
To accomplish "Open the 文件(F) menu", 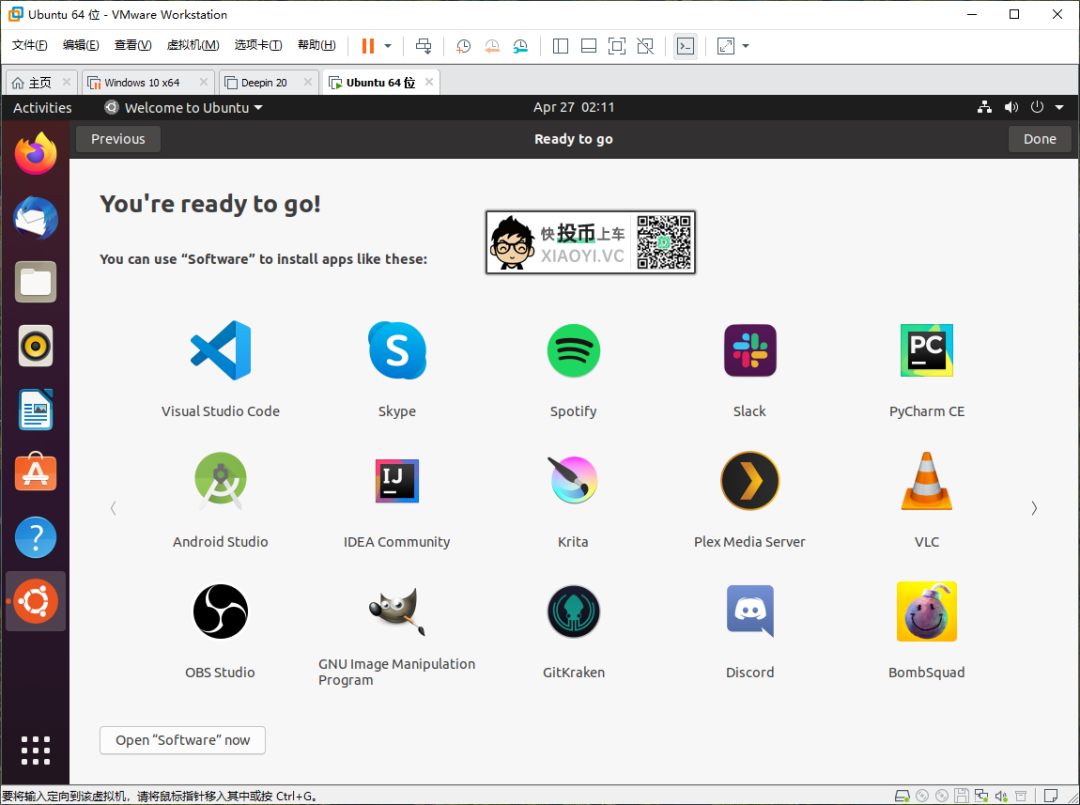I will pos(30,45).
